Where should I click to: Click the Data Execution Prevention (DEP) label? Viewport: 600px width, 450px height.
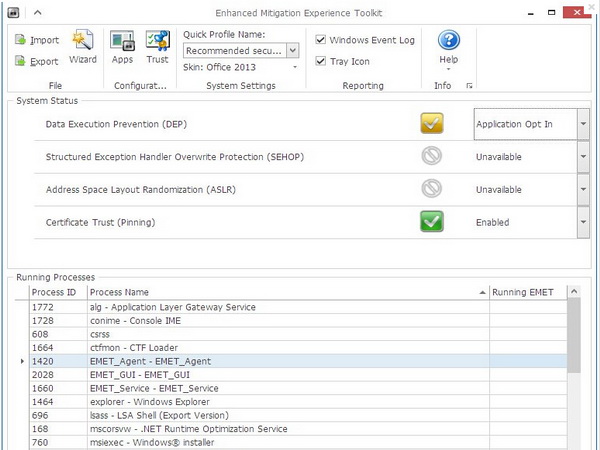[116, 124]
